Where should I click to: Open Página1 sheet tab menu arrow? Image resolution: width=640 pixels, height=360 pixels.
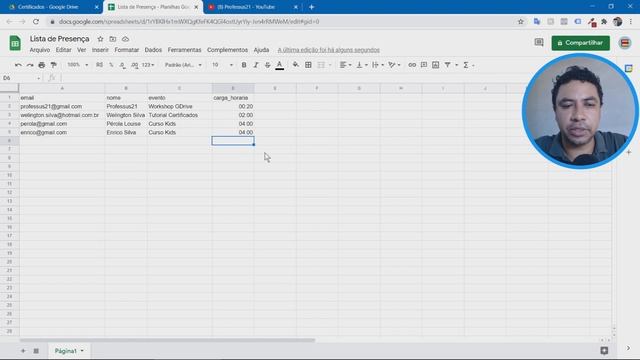tap(82, 351)
